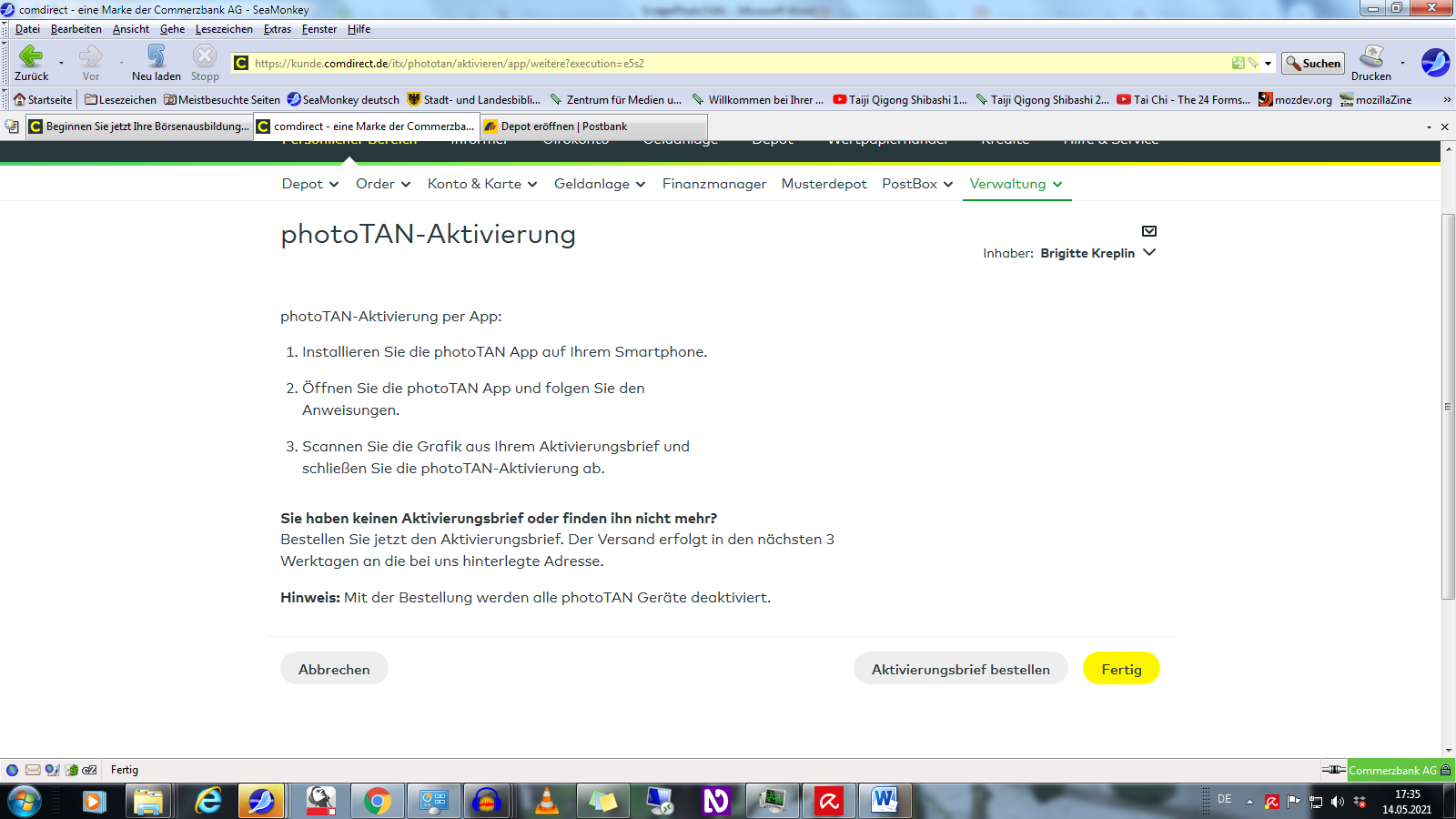Click the Drucken printer icon
1456x819 pixels.
coord(1371,57)
